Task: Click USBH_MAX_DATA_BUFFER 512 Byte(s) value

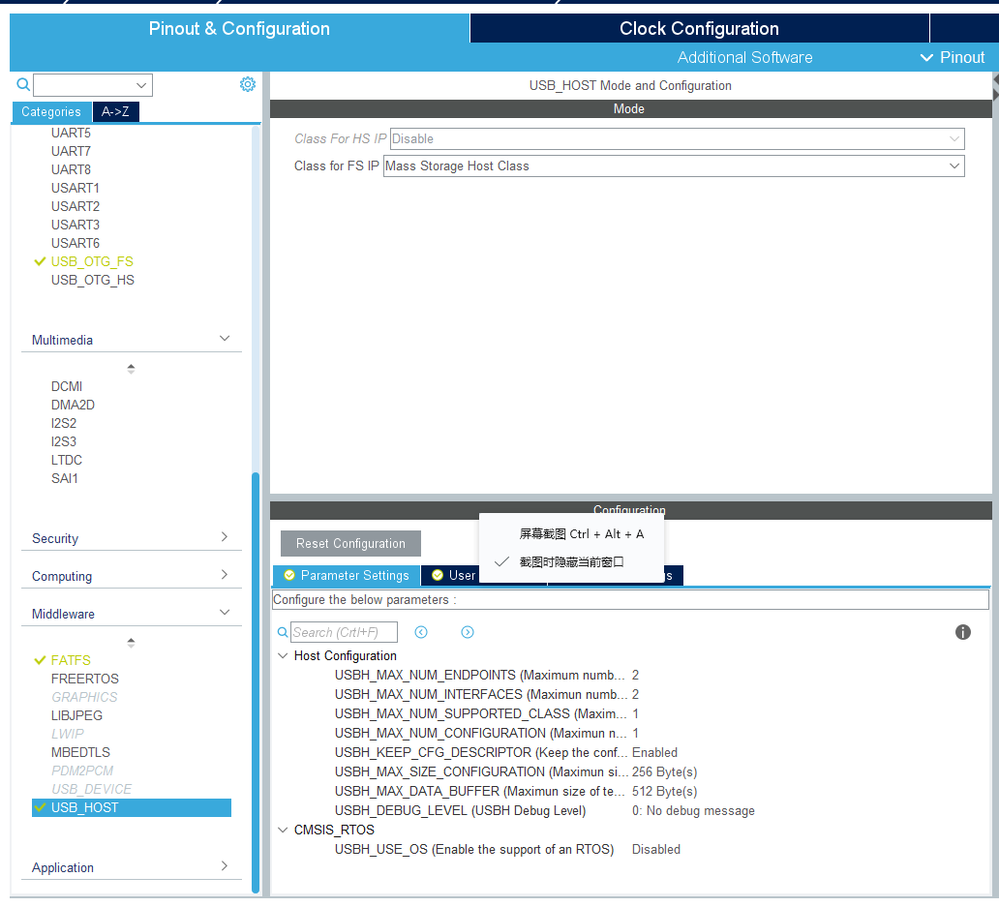Action: [665, 791]
